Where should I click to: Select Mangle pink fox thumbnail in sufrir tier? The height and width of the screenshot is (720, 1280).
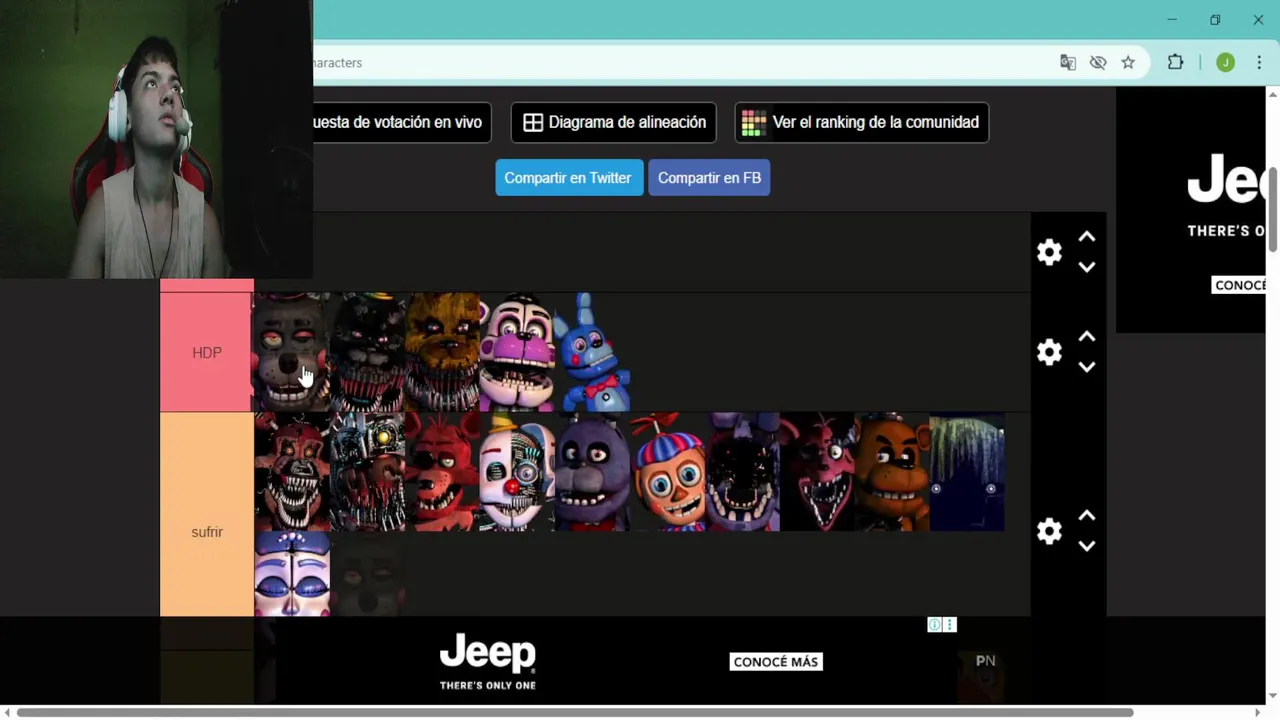[817, 472]
